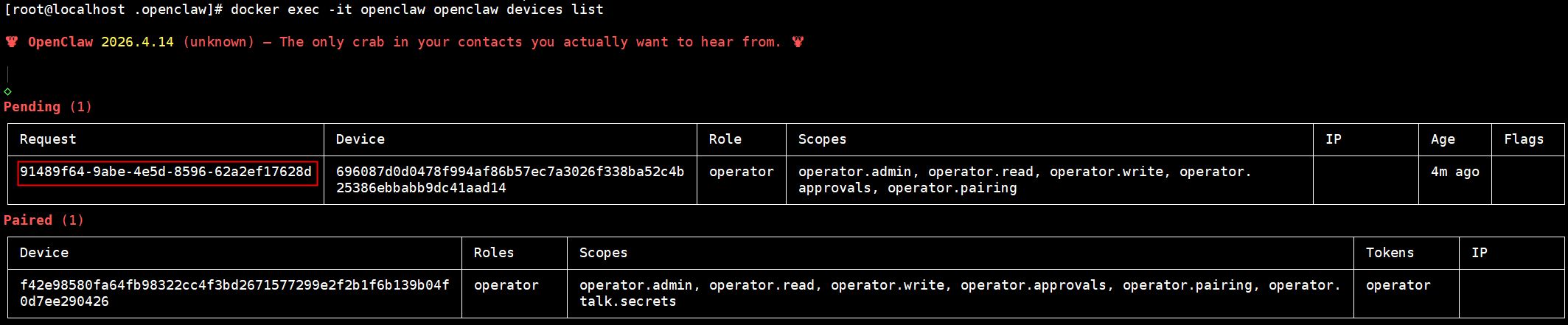Click the crab emoji before OpenClaw

point(12,42)
